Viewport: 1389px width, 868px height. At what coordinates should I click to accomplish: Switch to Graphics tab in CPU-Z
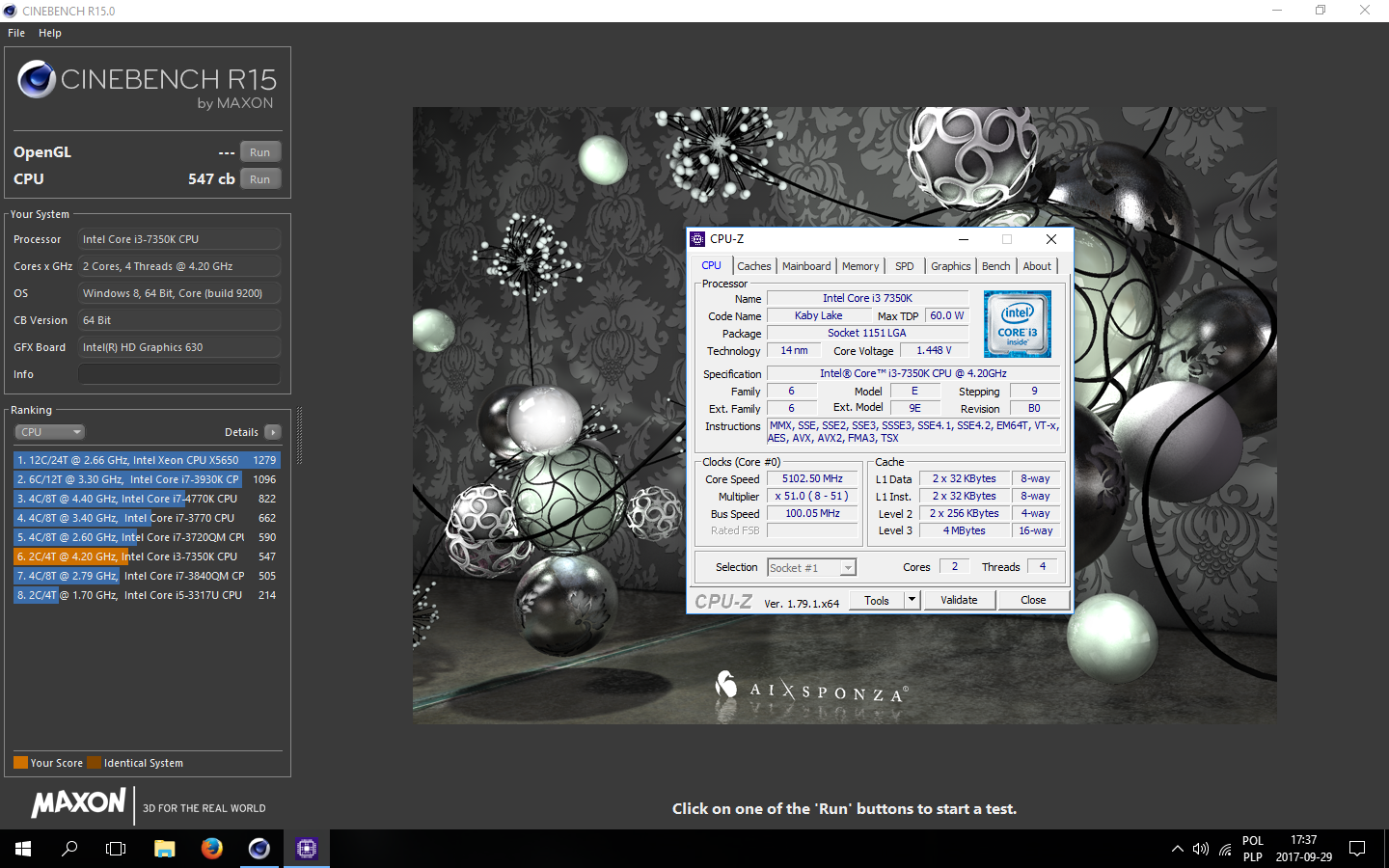pos(951,266)
